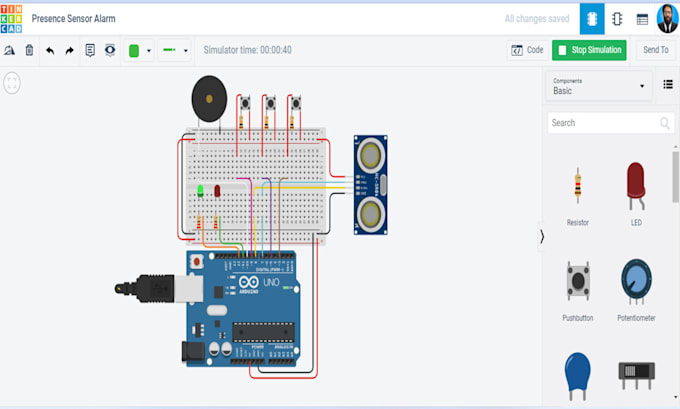This screenshot has width=680, height=409.
Task: Click the delete trash can icon
Action: (x=29, y=50)
